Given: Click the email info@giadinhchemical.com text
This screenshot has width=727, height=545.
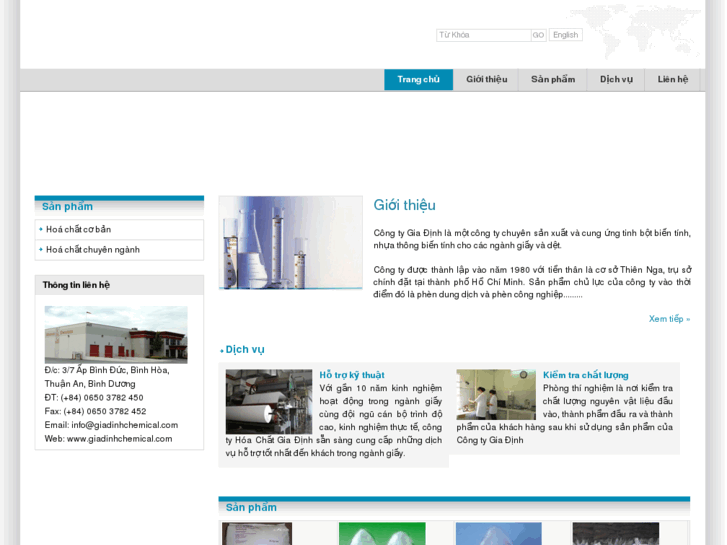Looking at the screenshot, I should tap(125, 425).
